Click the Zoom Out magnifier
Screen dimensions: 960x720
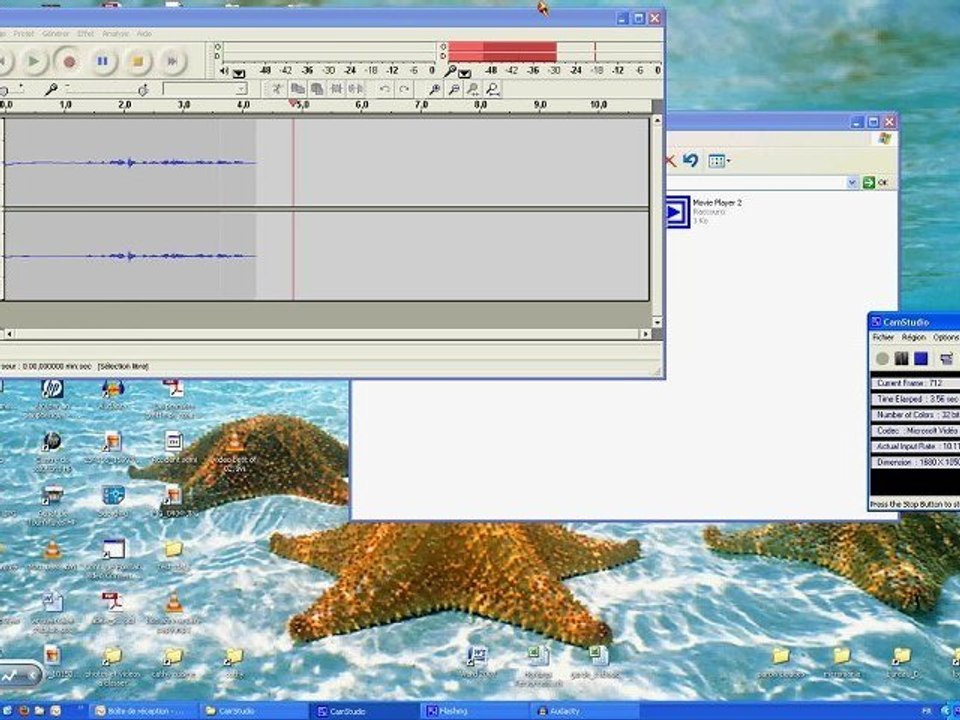coord(454,90)
